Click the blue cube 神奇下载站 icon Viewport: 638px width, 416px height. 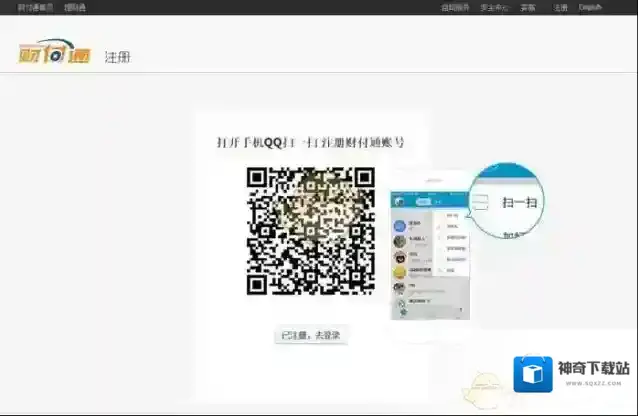(533, 375)
